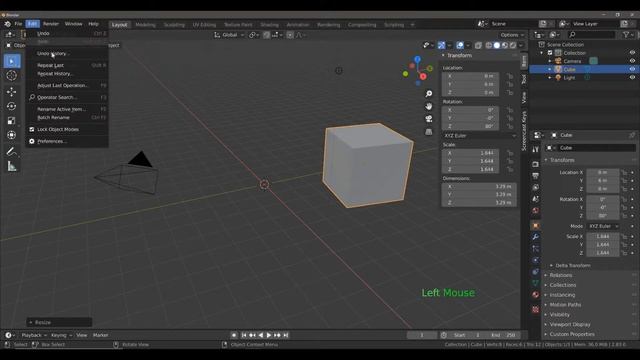Activate the Rotate tool
Viewport: 640px width, 360px height.
tap(12, 106)
